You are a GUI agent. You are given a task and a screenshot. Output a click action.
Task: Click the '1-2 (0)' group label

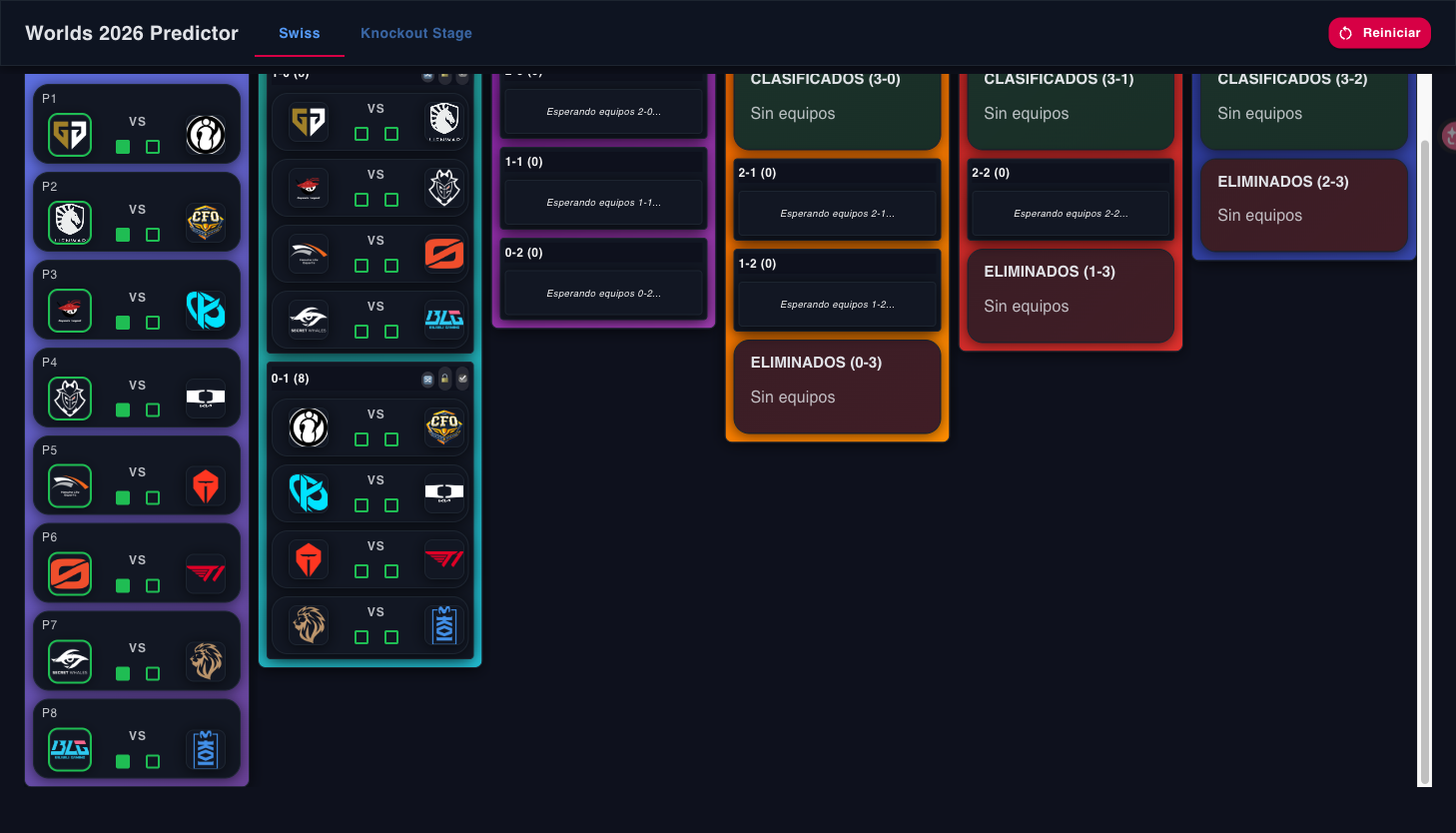(x=757, y=264)
